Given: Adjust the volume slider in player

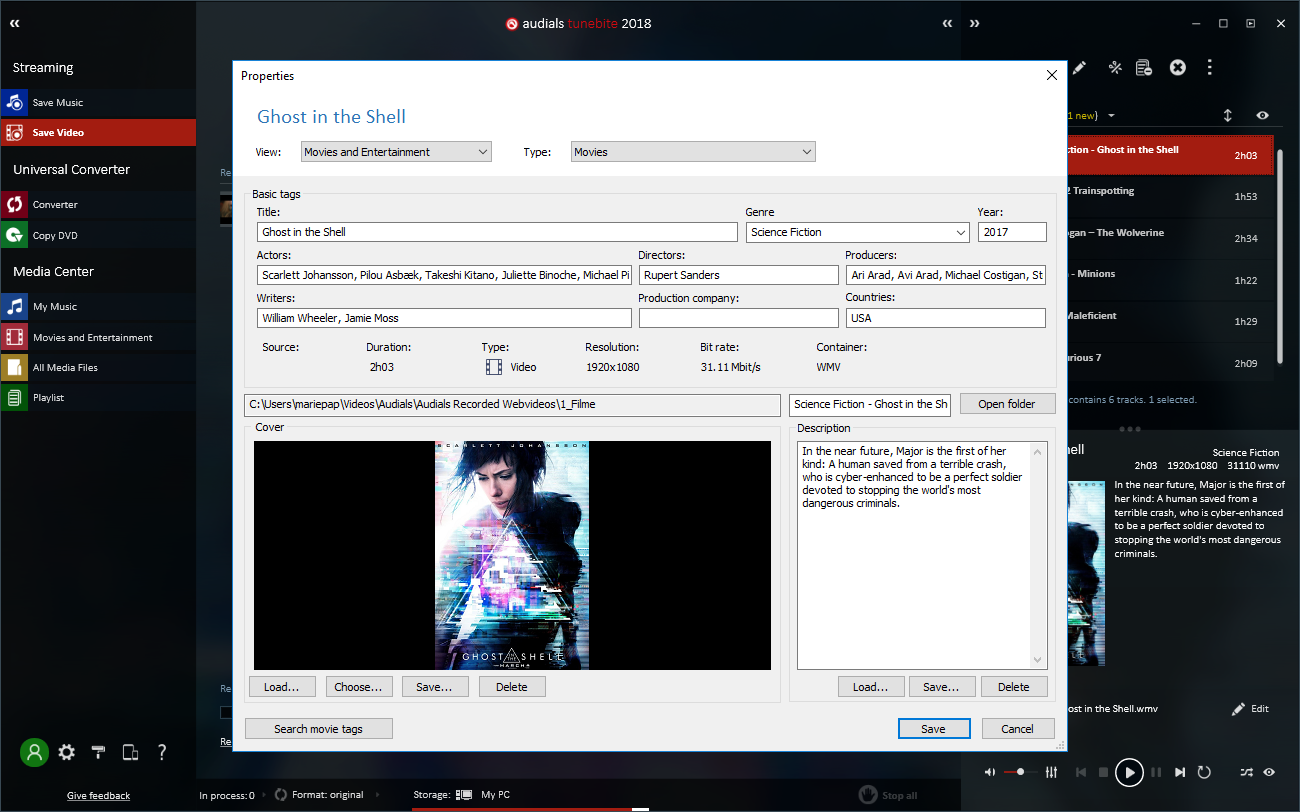Looking at the screenshot, I should pyautogui.click(x=1020, y=772).
